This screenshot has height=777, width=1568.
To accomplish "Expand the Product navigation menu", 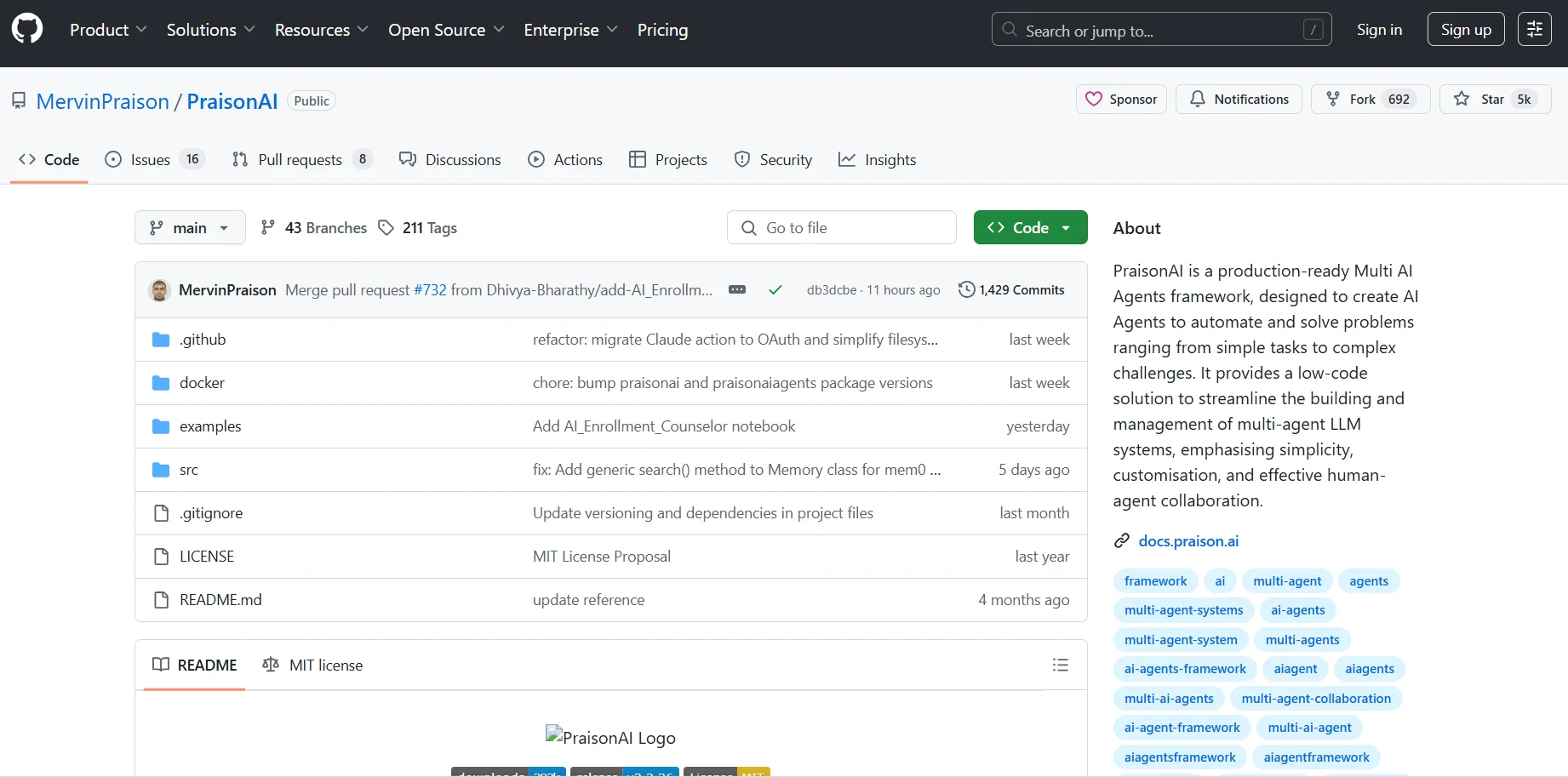I will (x=108, y=30).
